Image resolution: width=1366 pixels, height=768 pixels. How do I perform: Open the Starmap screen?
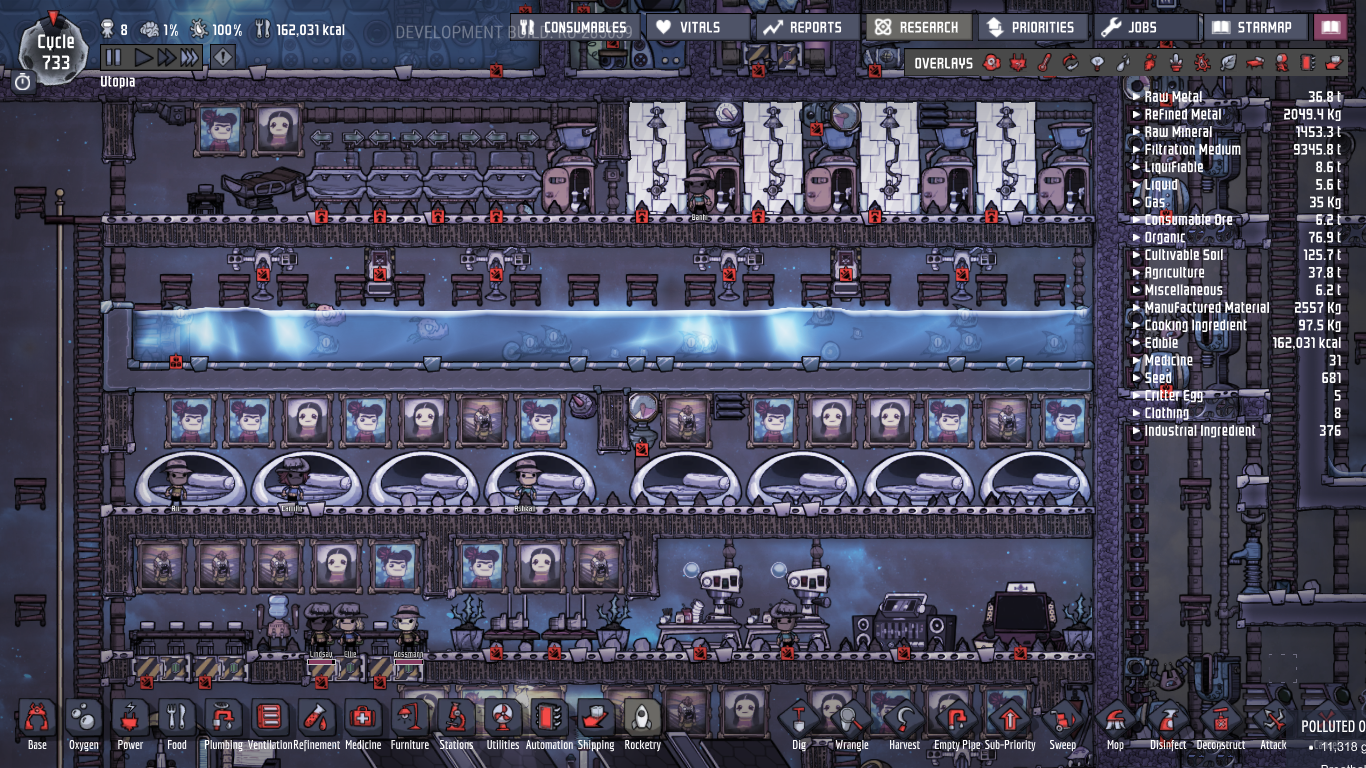tap(1255, 27)
